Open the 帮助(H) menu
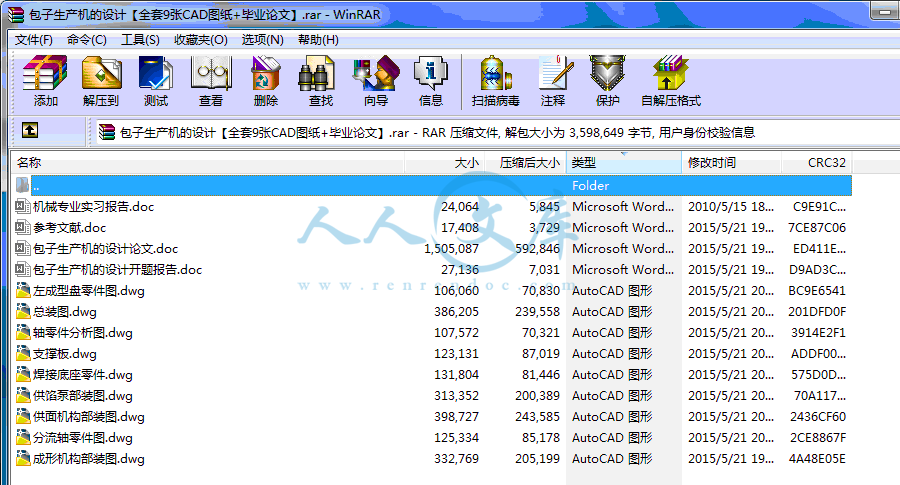 [x=318, y=40]
